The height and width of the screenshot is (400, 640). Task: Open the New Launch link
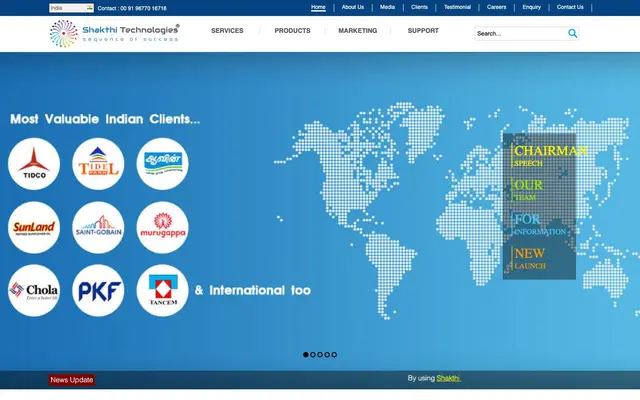[529, 258]
